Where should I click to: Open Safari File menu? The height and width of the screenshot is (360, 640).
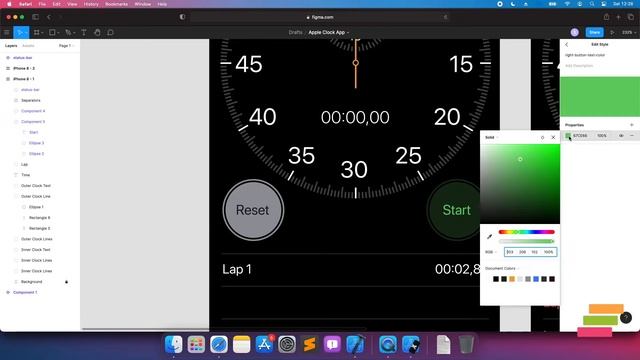click(x=42, y=4)
